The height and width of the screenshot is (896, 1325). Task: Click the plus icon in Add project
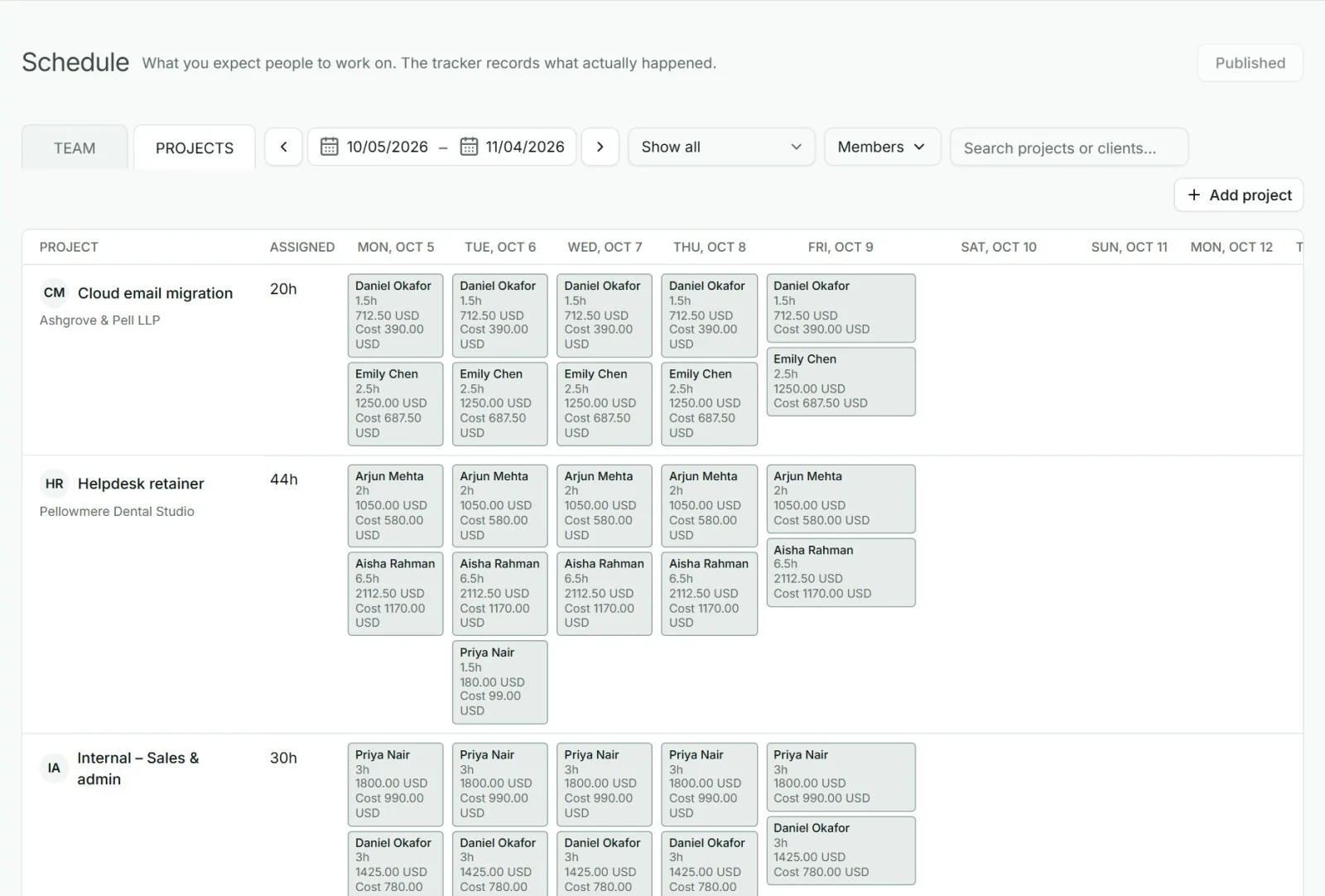(x=1194, y=195)
